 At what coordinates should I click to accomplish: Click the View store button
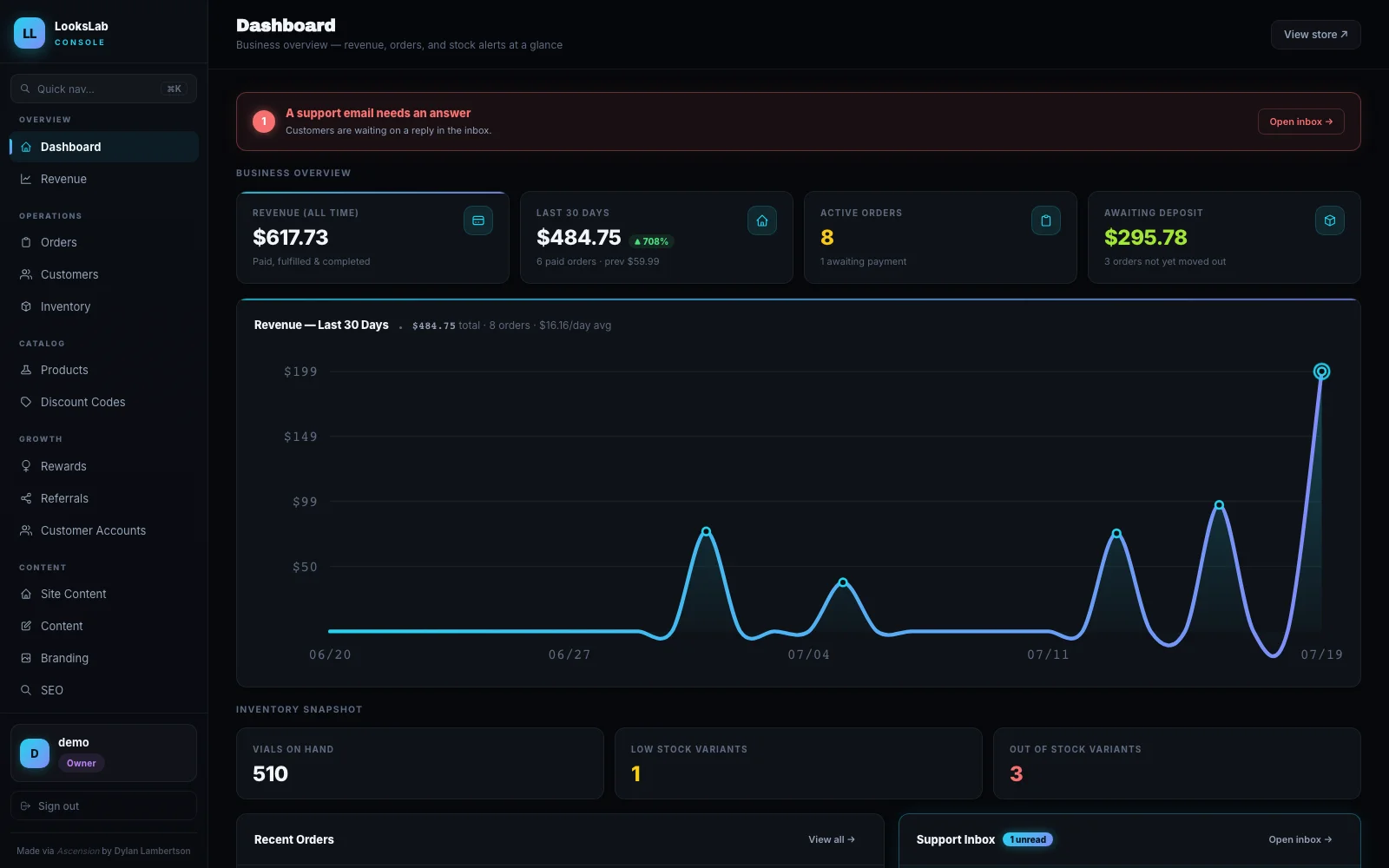click(1315, 35)
